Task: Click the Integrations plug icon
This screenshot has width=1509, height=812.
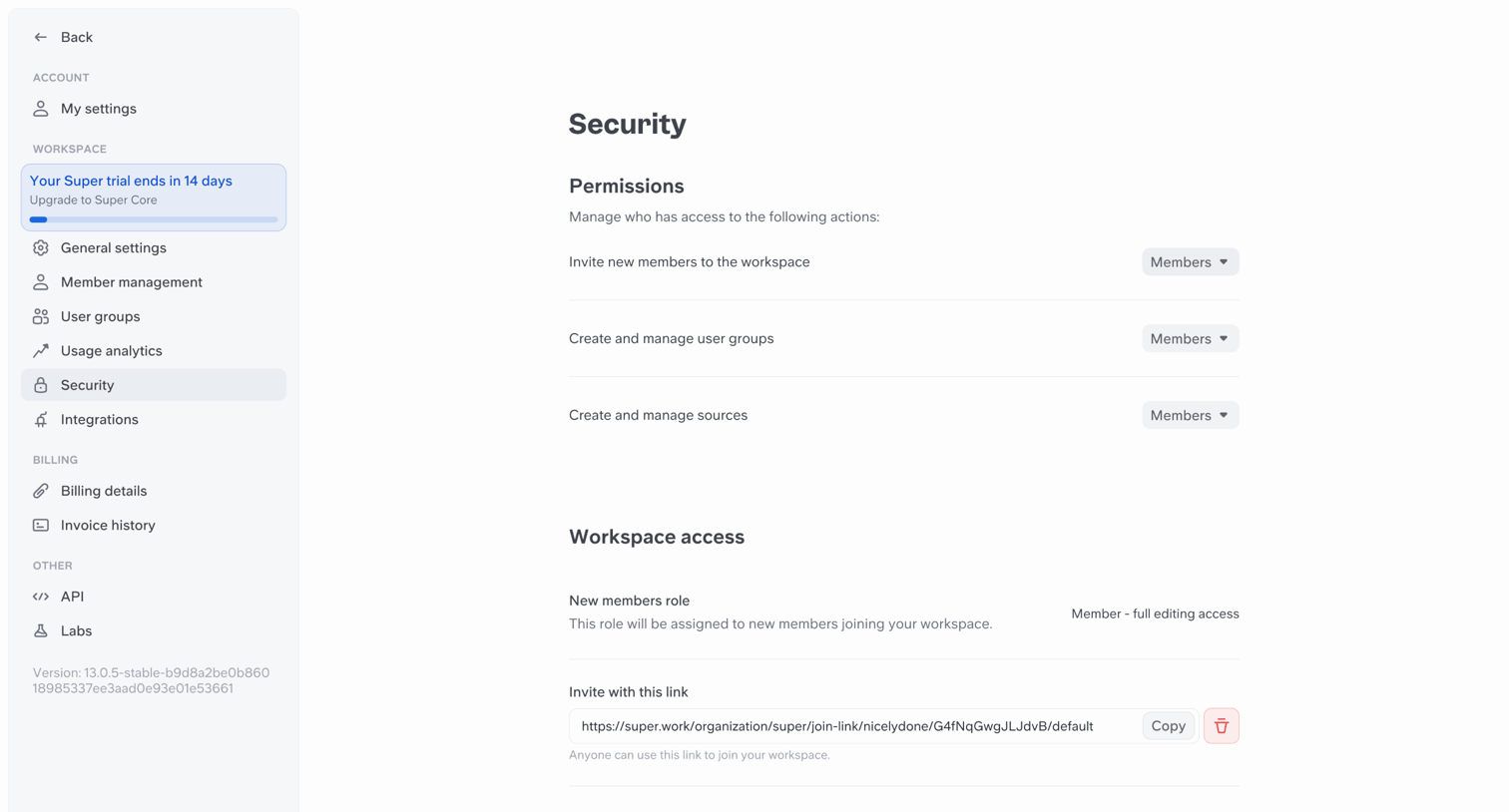Action: 41,420
